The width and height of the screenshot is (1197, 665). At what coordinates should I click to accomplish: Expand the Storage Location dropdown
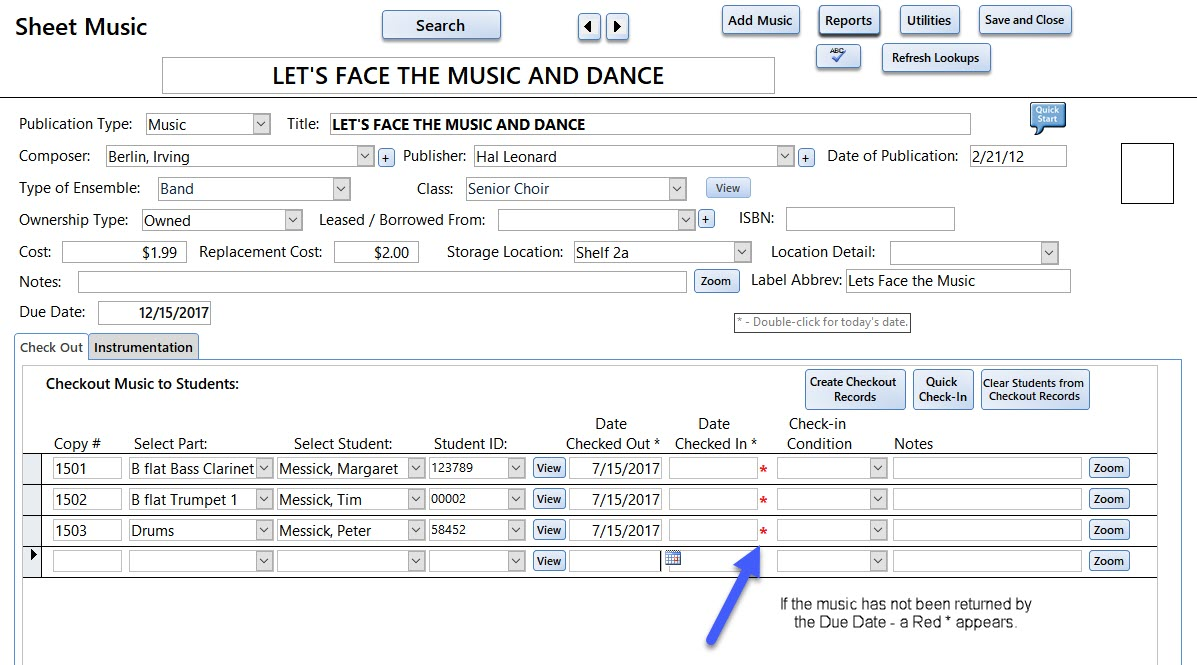pyautogui.click(x=741, y=253)
